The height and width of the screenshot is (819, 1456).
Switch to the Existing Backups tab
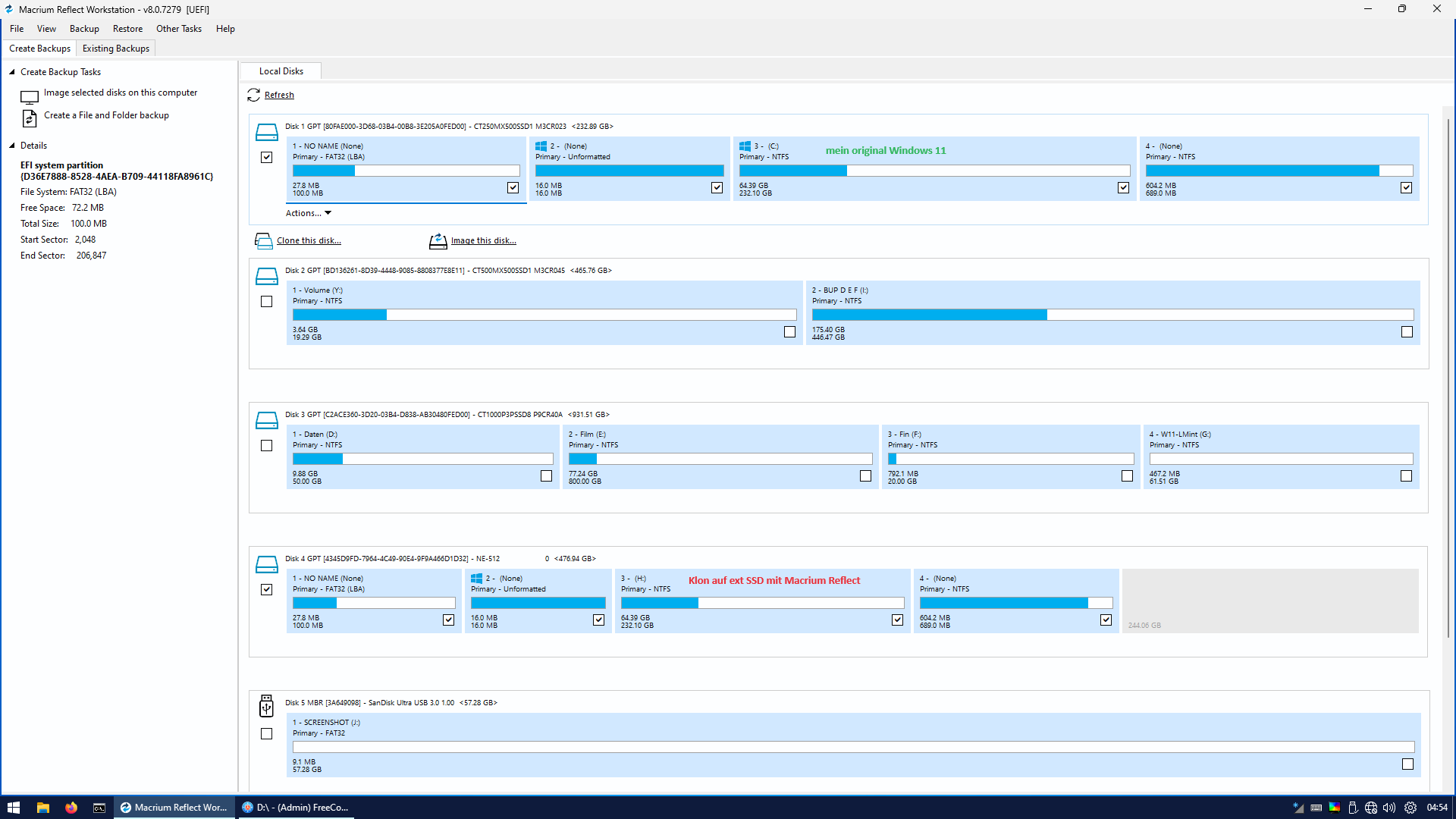(116, 49)
